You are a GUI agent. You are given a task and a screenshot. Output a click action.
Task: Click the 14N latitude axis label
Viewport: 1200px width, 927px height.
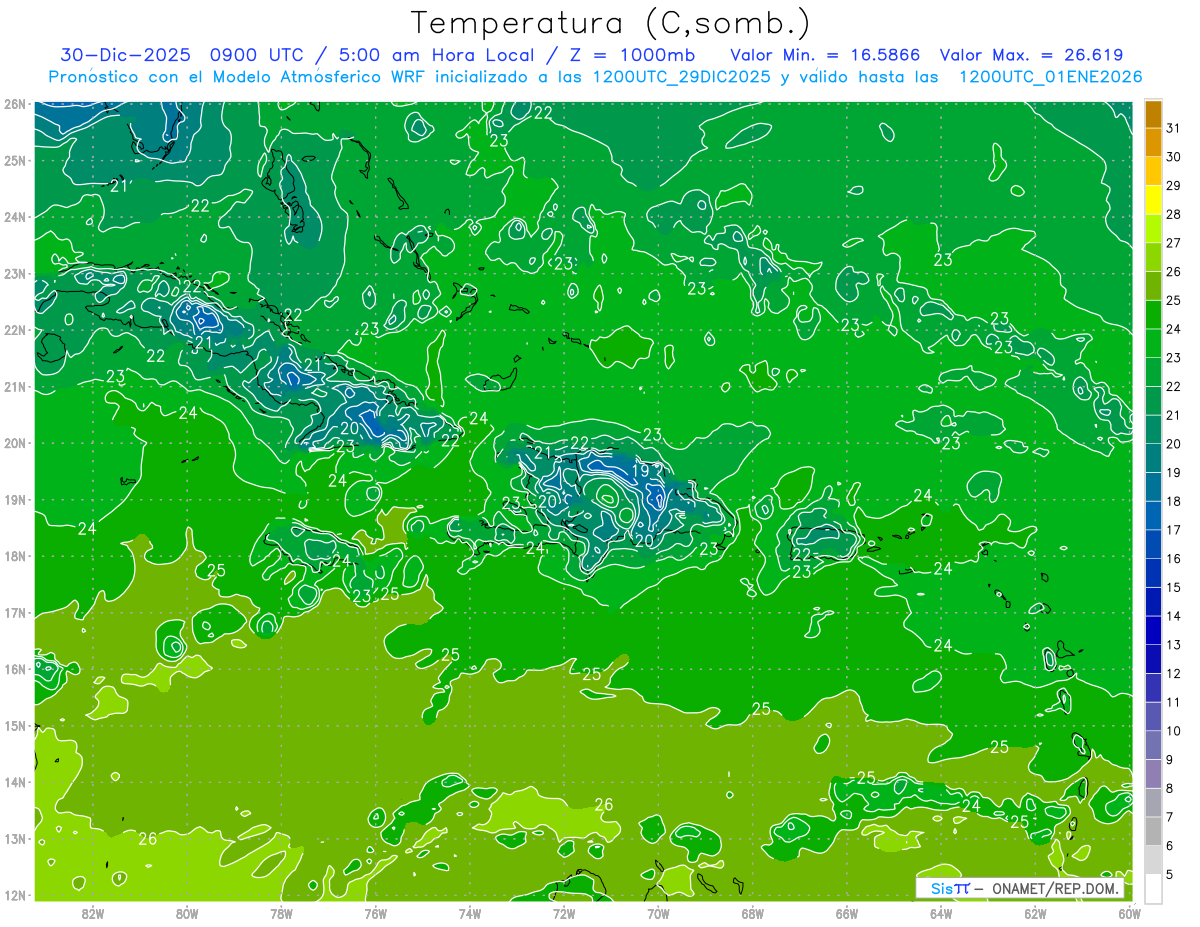14,782
